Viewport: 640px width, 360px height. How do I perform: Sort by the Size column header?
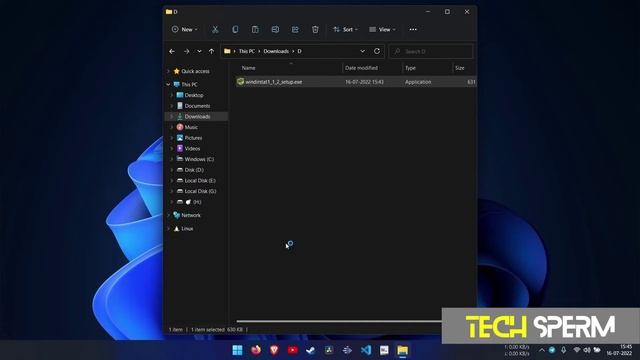click(x=460, y=68)
